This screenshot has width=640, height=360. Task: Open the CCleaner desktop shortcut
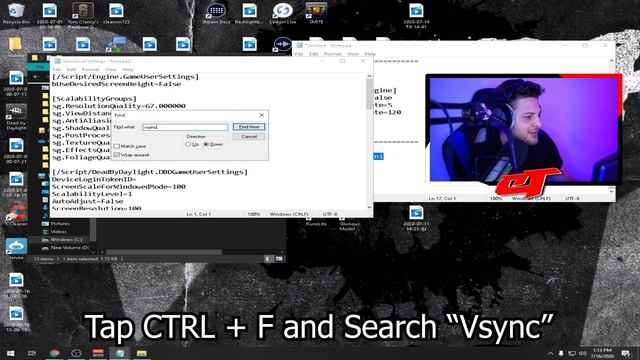pyautogui.click(x=16, y=214)
